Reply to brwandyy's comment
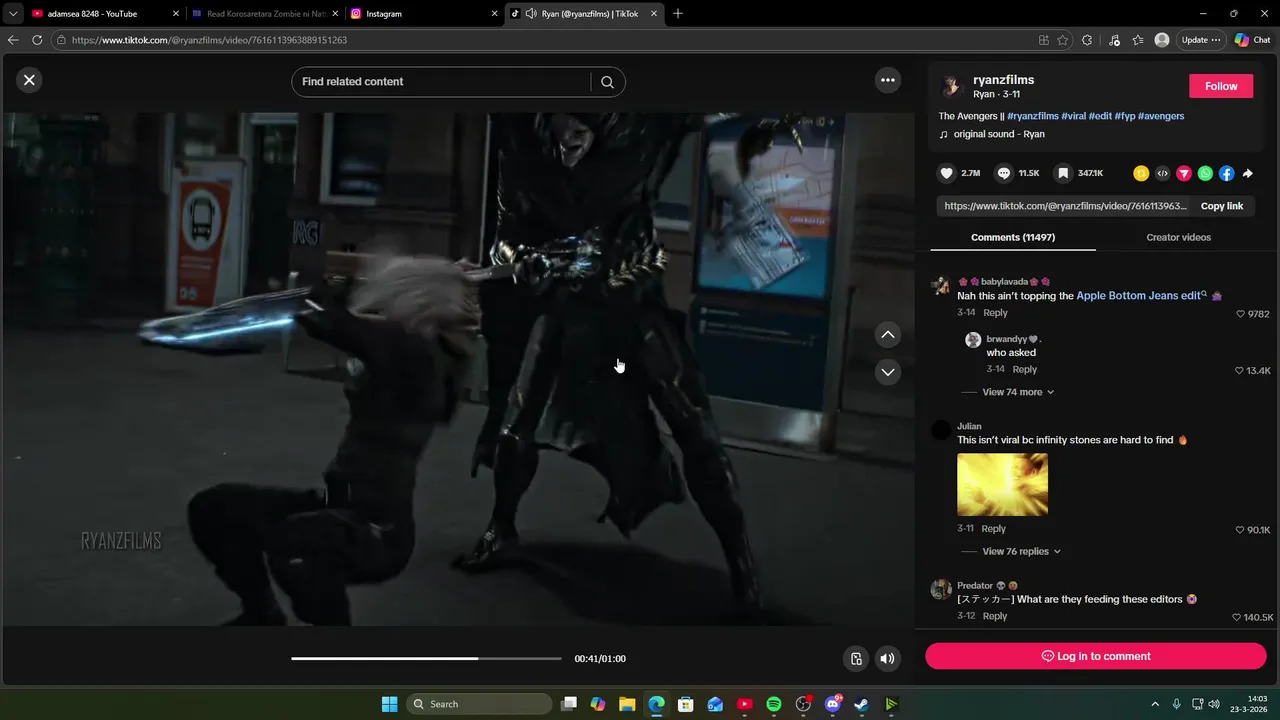This screenshot has height=720, width=1280. (1024, 370)
